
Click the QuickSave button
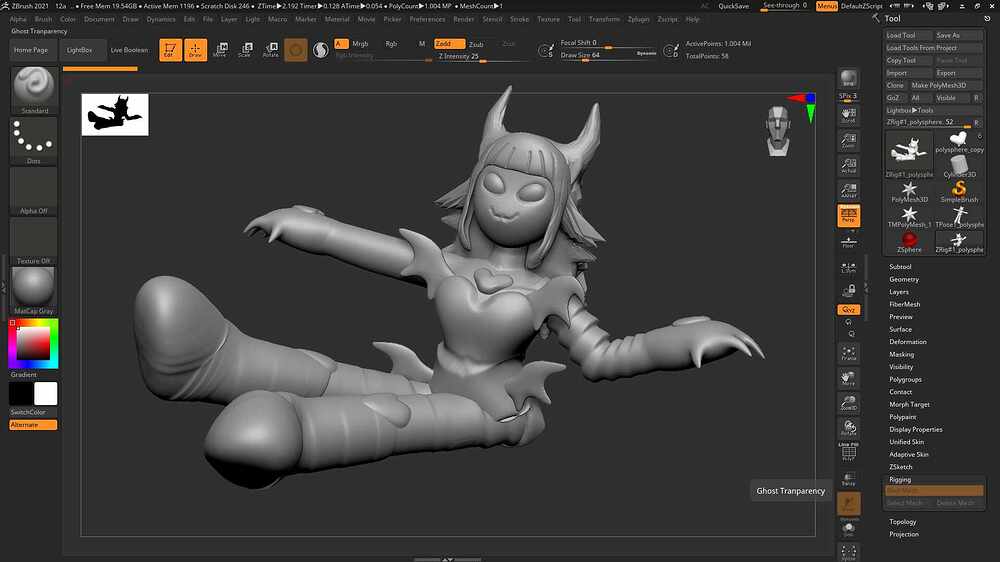[733, 6]
